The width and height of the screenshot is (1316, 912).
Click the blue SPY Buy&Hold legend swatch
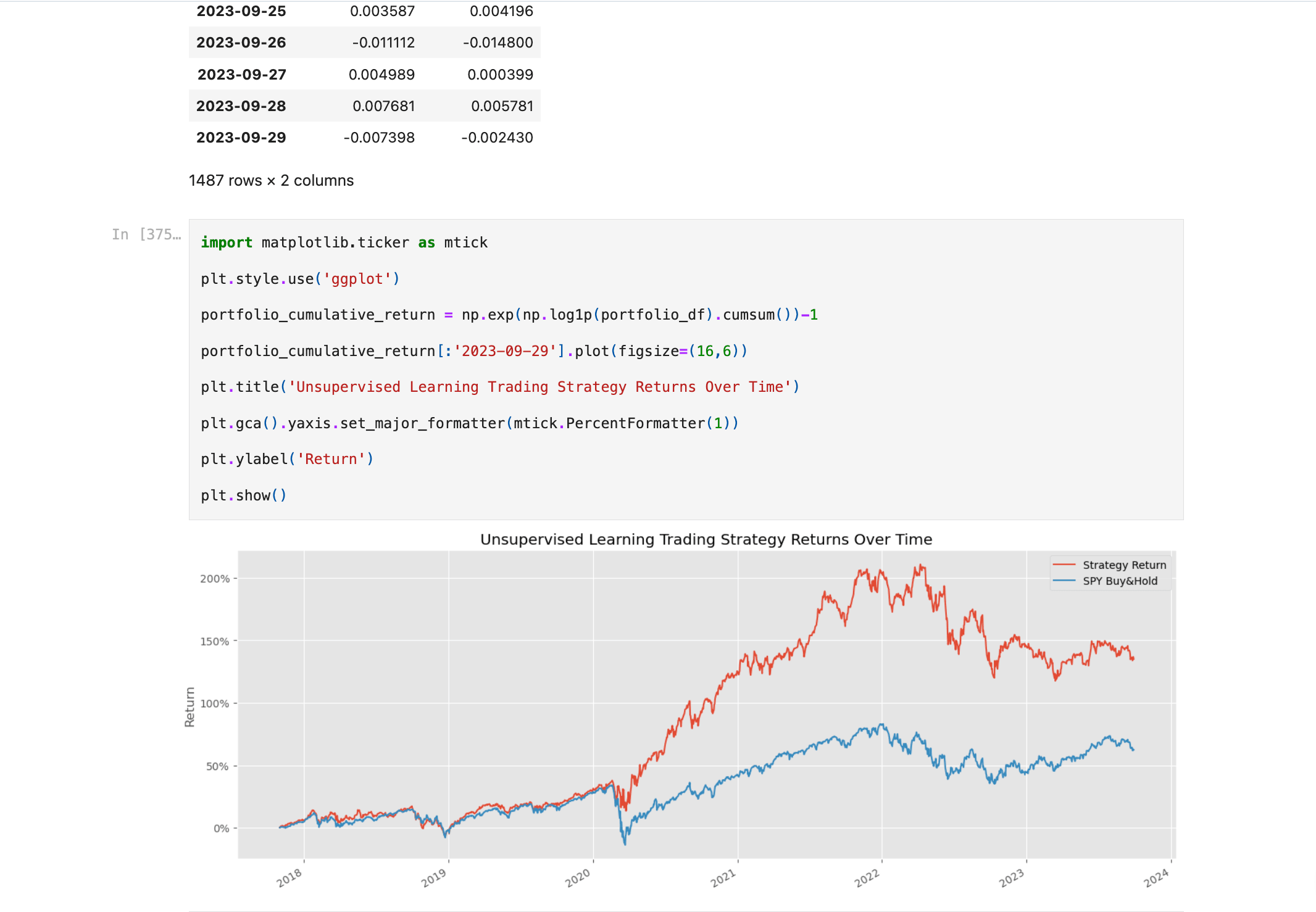(1064, 581)
